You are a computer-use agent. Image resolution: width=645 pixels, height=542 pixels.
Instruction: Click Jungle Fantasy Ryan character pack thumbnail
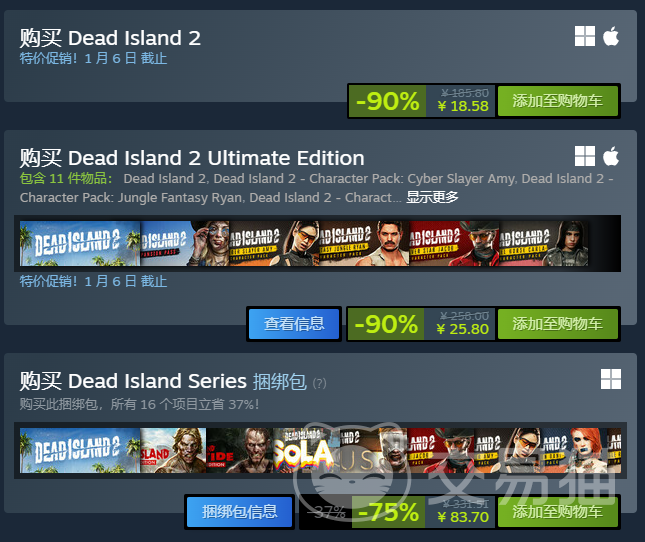click(x=364, y=243)
